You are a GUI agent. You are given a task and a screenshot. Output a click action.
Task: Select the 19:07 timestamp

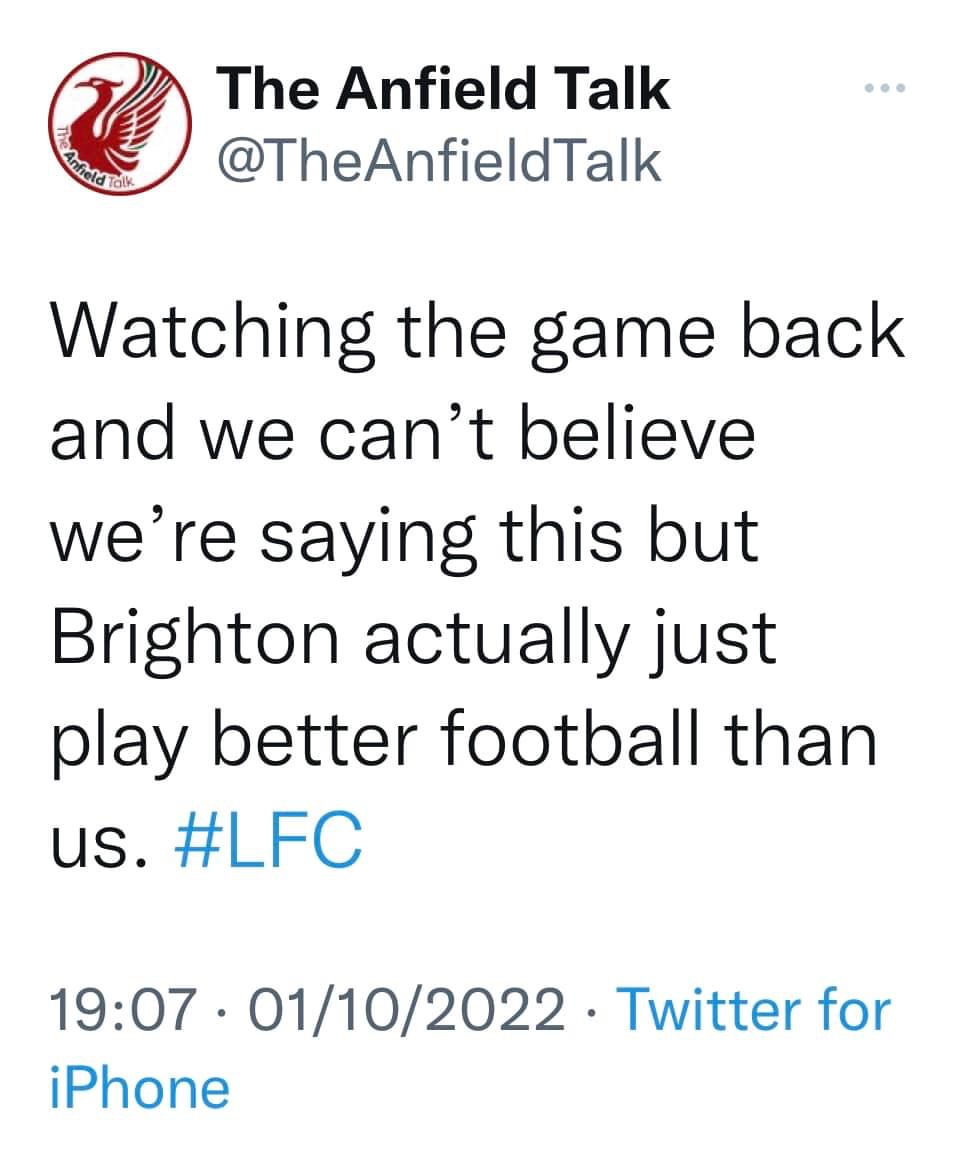click(124, 1010)
